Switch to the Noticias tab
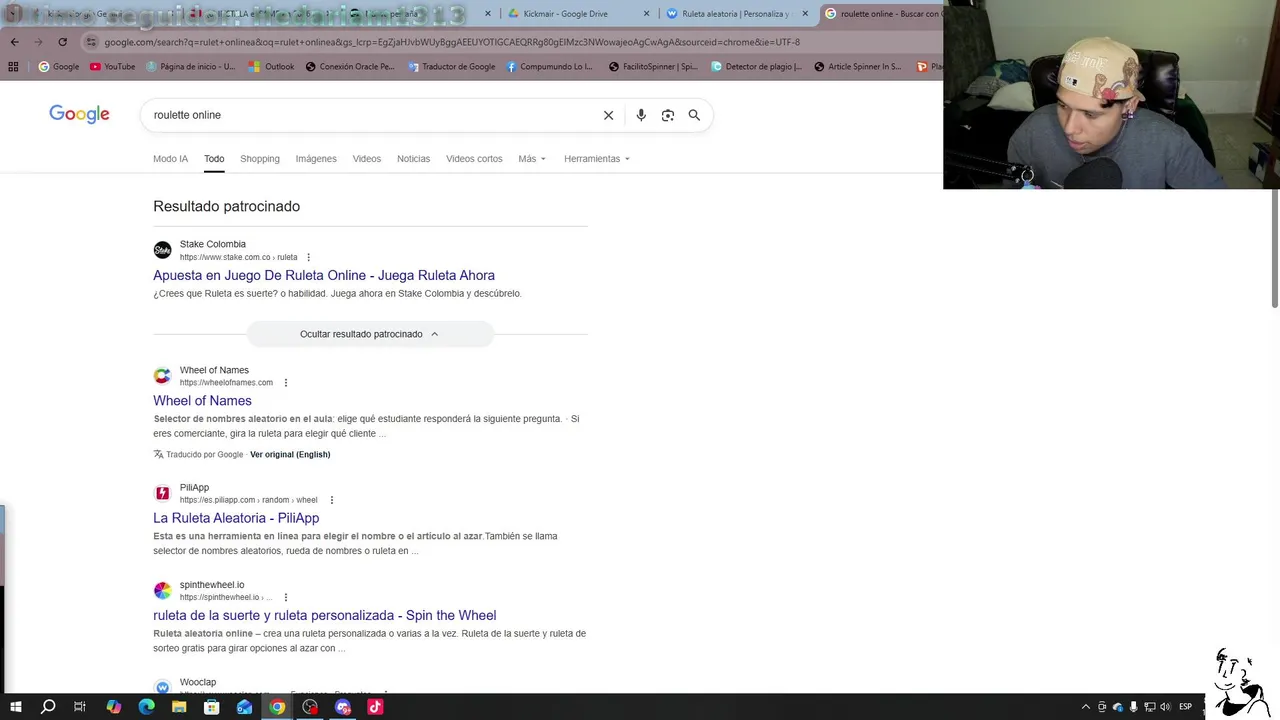The image size is (1280, 720). point(413,159)
